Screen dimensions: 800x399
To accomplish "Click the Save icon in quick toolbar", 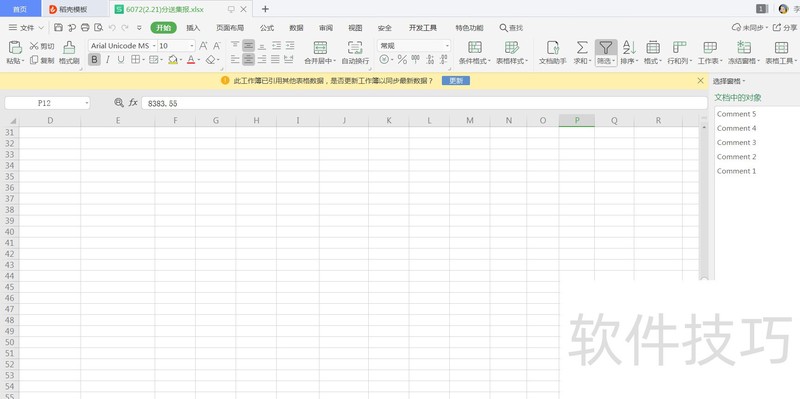I will 58,28.
